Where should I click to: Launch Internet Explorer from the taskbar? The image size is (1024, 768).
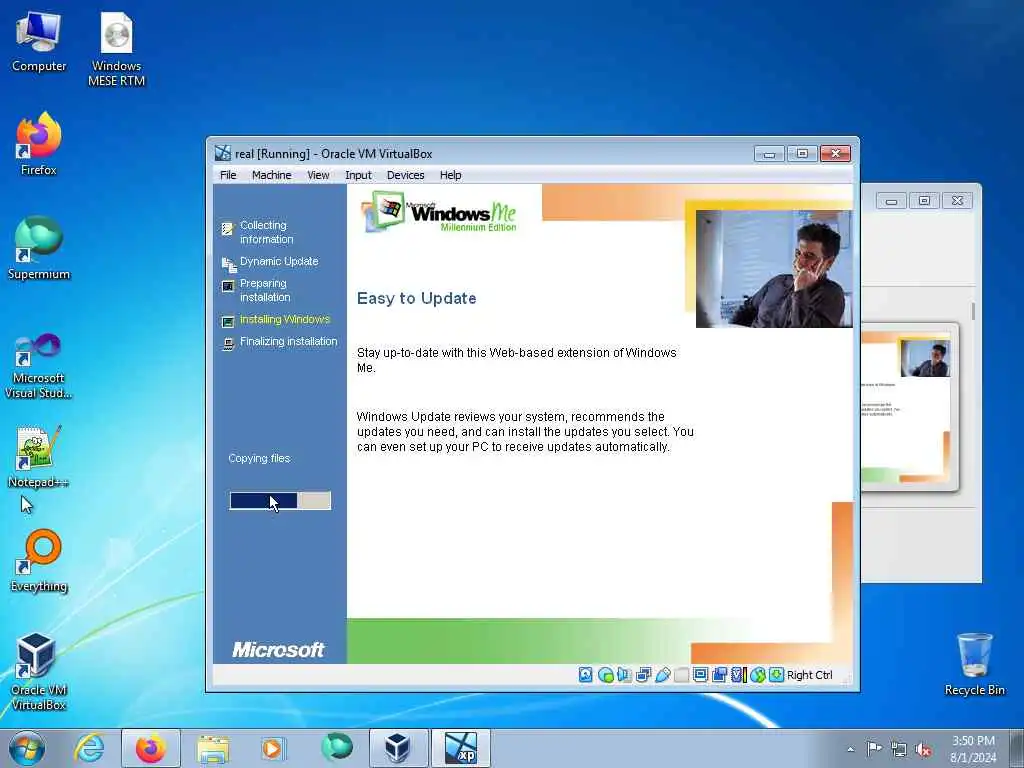tap(89, 748)
